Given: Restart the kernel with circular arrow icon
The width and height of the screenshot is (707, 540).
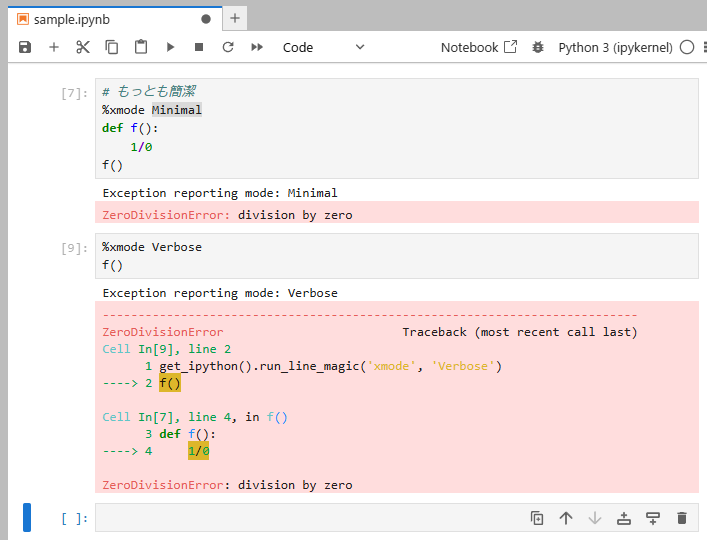Looking at the screenshot, I should (228, 47).
